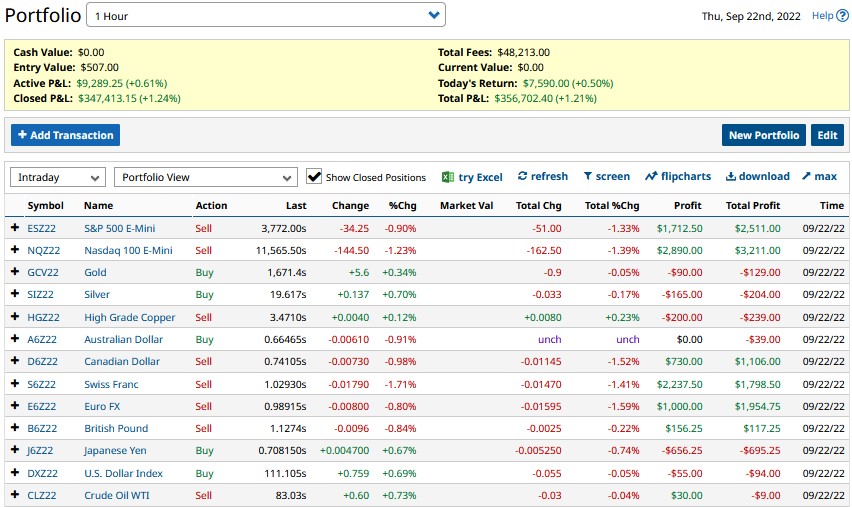
Task: Click the New Portfolio button
Action: 764,135
